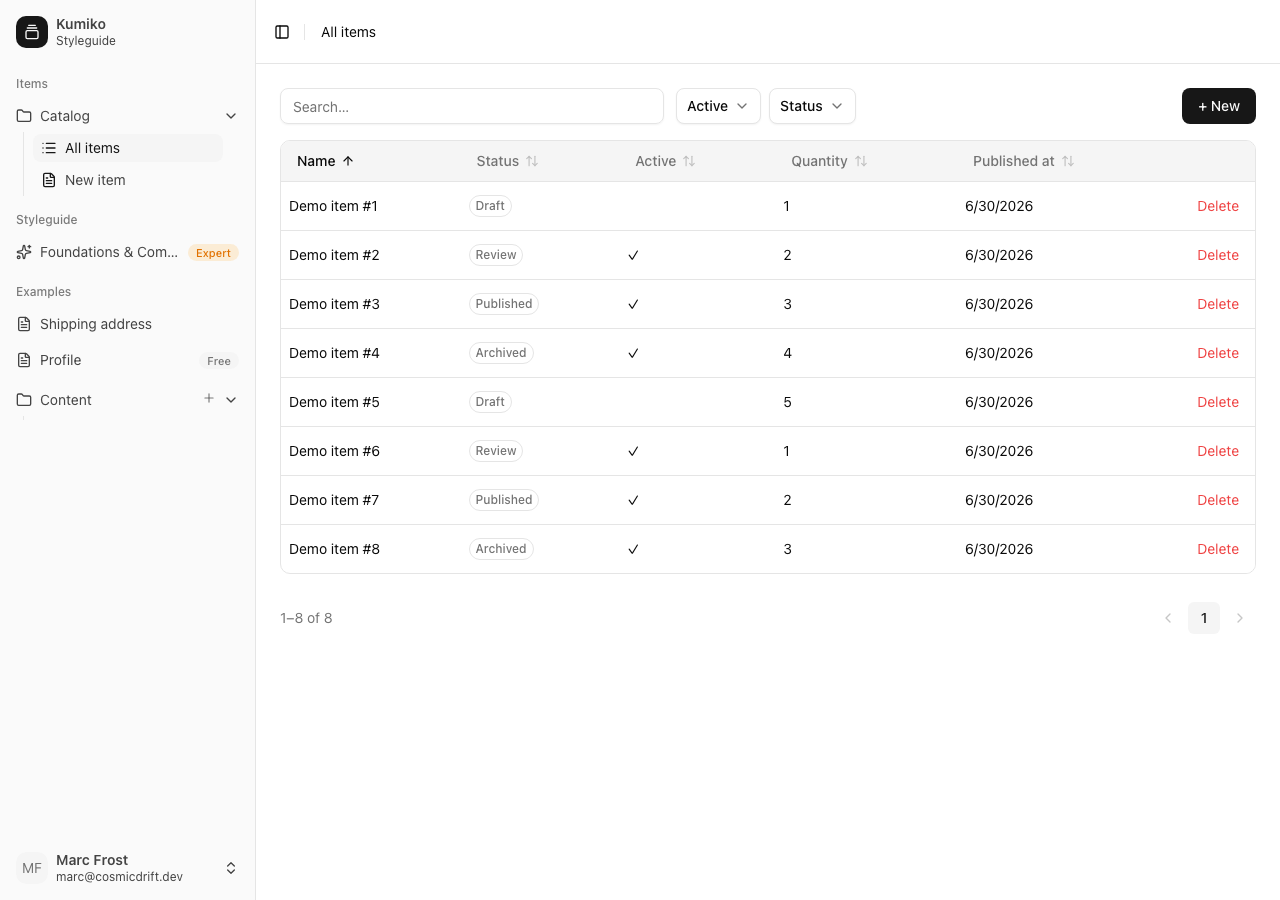Click the Published at sort icon
Viewport: 1280px width, 900px height.
[x=1068, y=161]
